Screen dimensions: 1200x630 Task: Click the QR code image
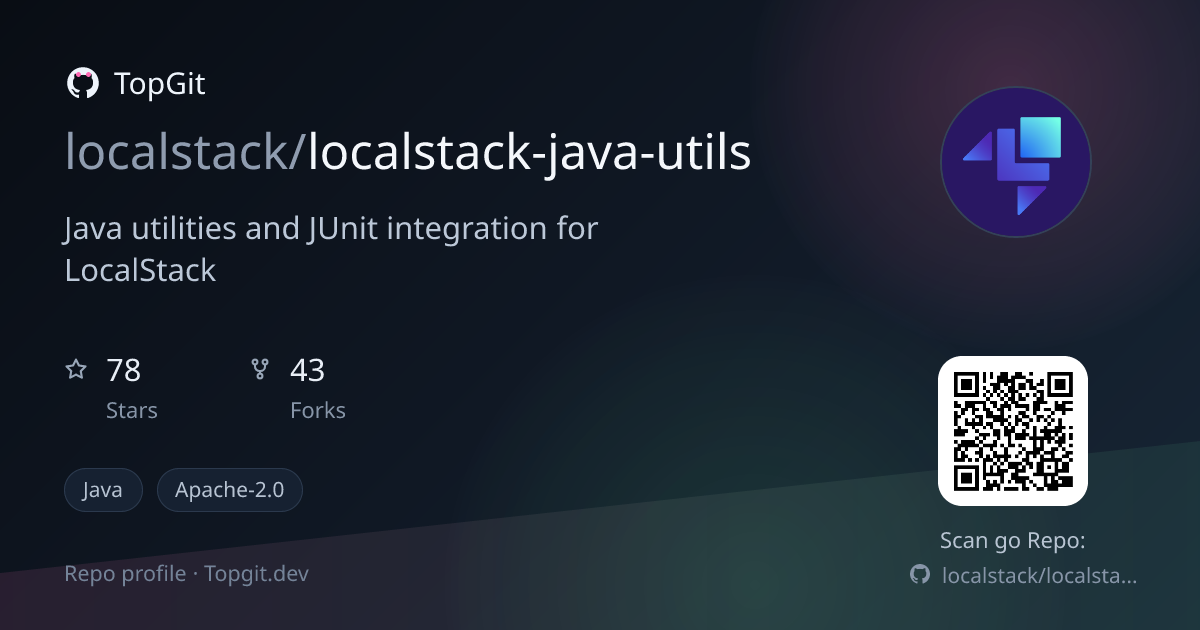tap(1012, 431)
